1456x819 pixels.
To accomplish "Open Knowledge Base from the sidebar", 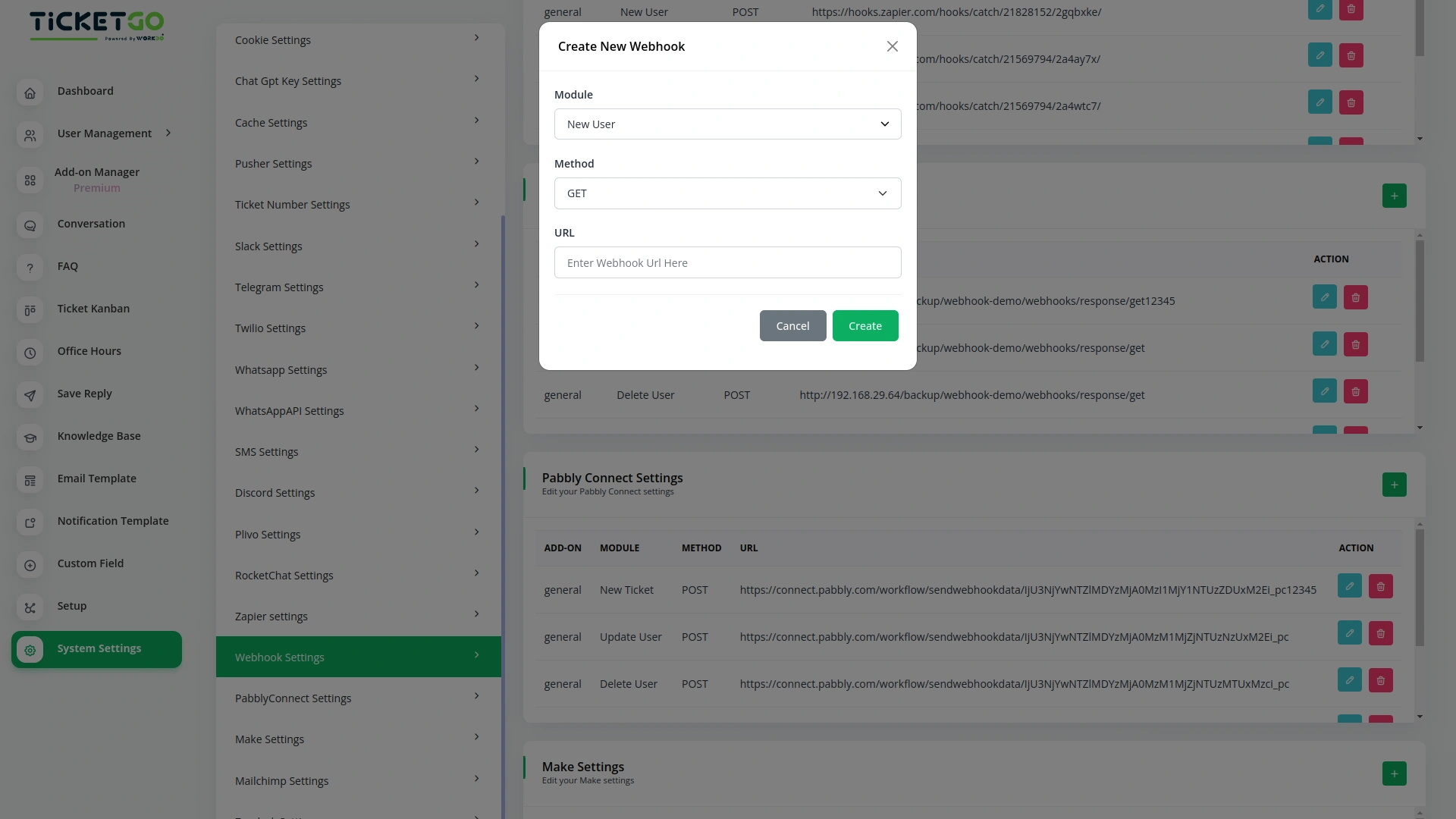I will pyautogui.click(x=30, y=438).
